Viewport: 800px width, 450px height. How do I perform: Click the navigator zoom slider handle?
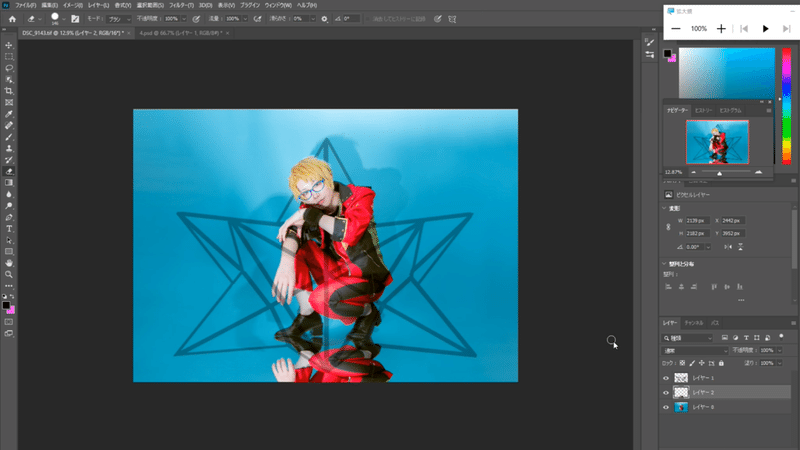click(719, 173)
